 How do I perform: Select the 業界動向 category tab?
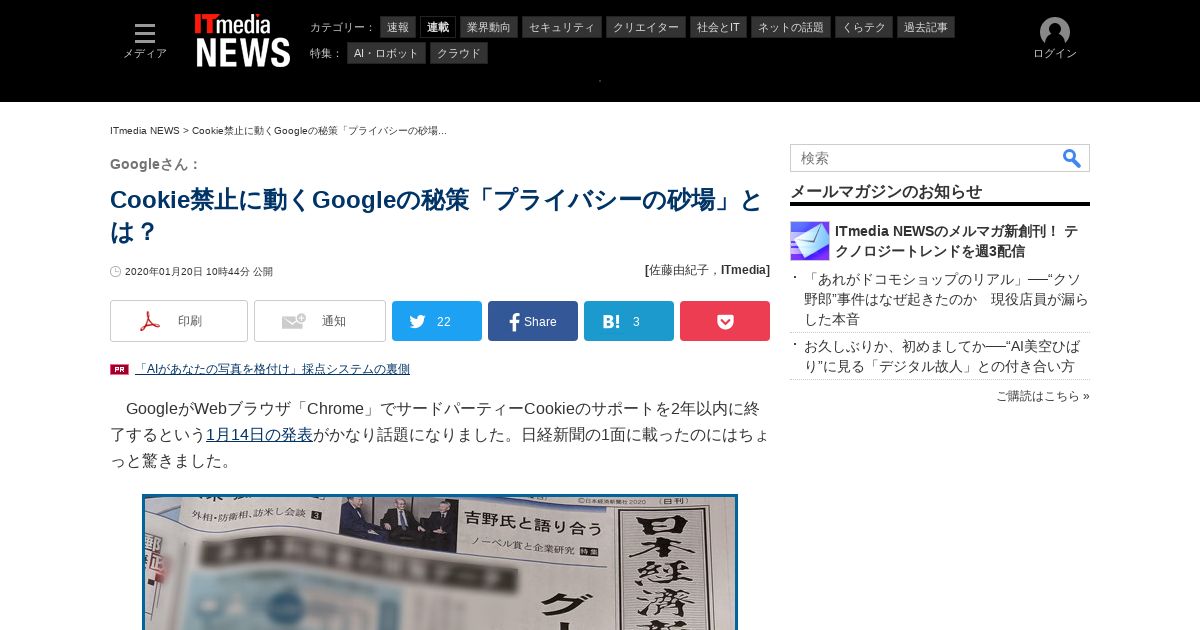click(489, 27)
